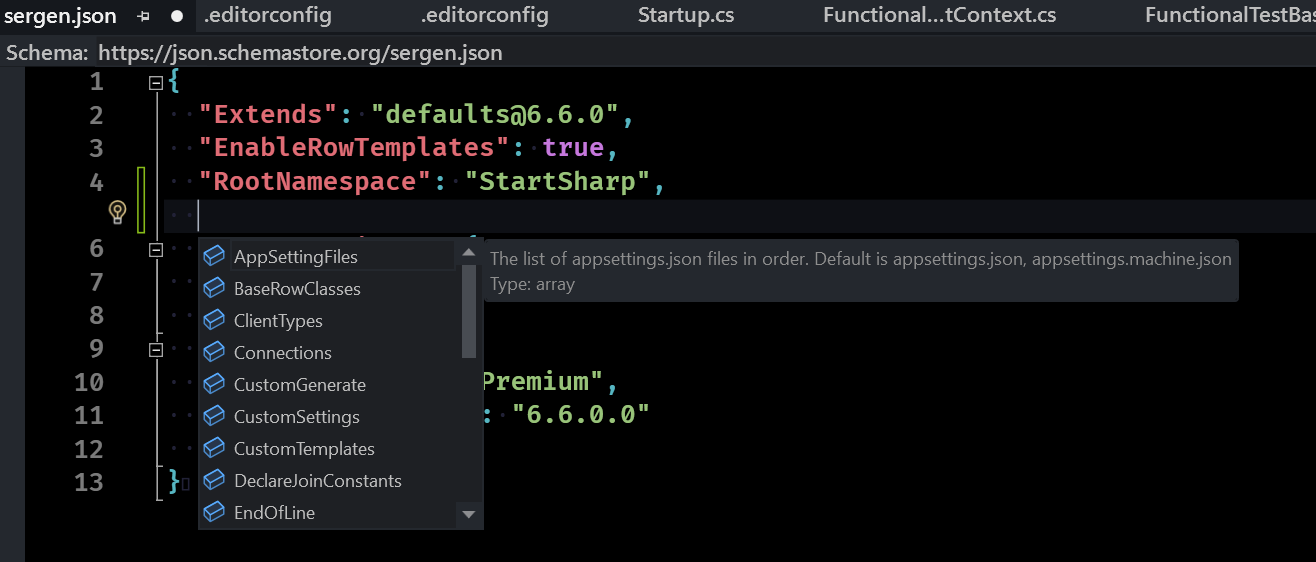Choose CustomGenerate suggestion
Viewport: 1316px width, 562px height.
coord(329,385)
